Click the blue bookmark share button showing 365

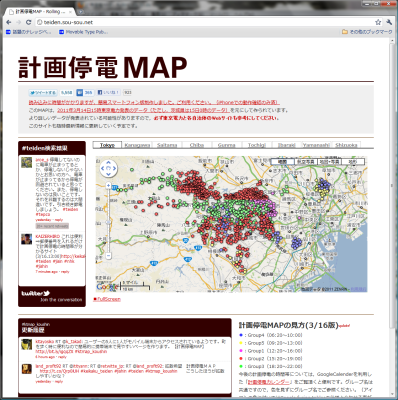click(85, 93)
